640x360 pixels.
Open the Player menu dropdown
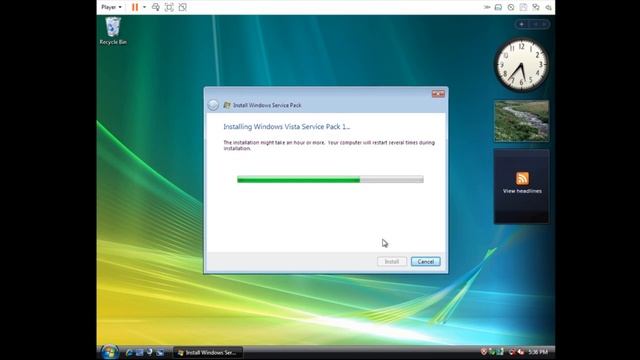[111, 7]
